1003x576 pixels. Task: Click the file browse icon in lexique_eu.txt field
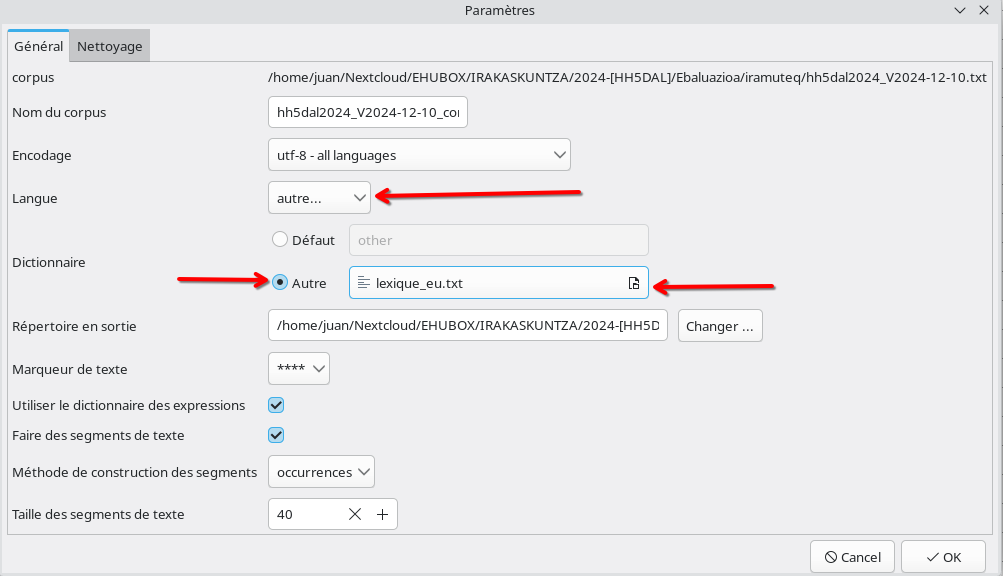click(x=633, y=283)
